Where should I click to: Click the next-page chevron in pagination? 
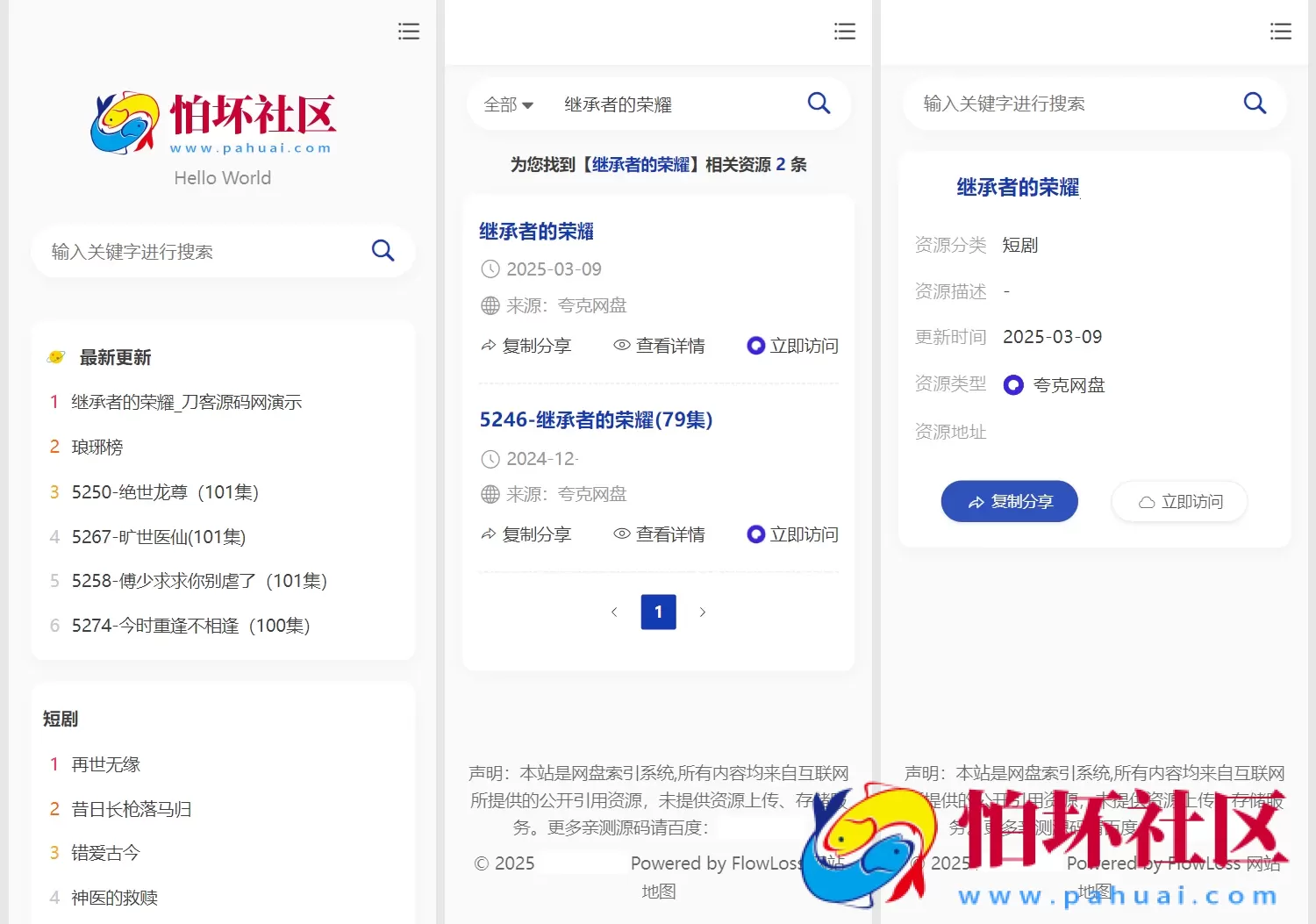tap(702, 612)
